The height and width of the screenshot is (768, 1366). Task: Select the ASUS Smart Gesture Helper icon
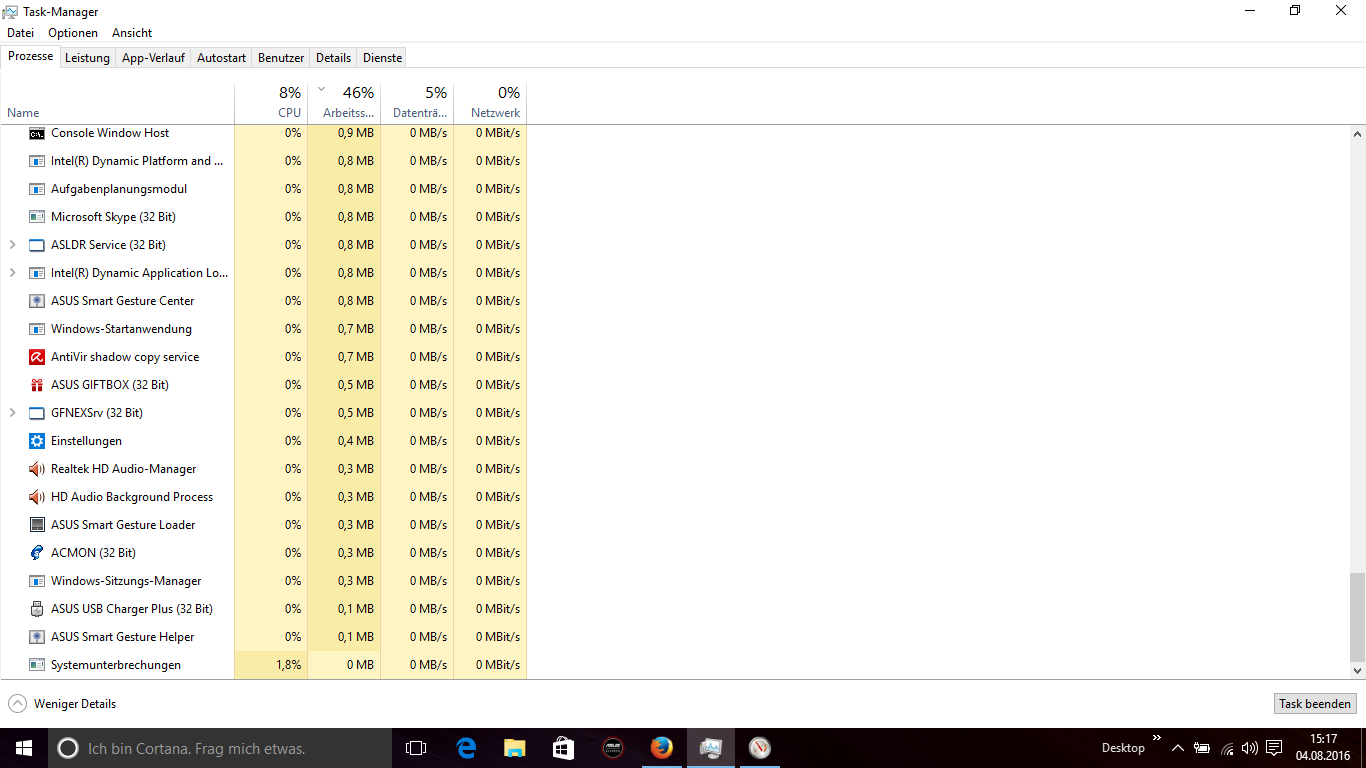tap(37, 637)
